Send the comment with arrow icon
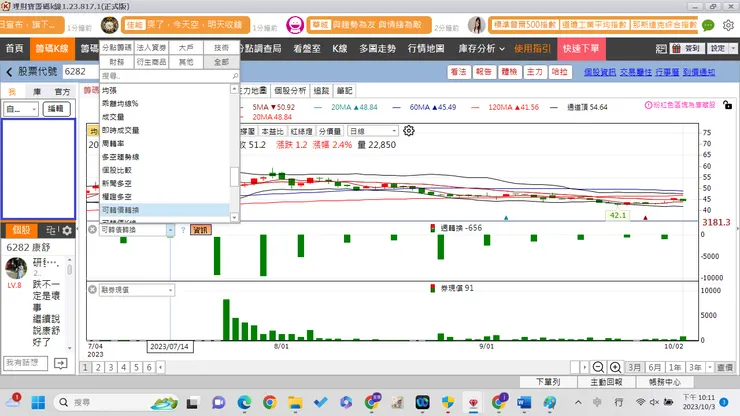 (60, 363)
